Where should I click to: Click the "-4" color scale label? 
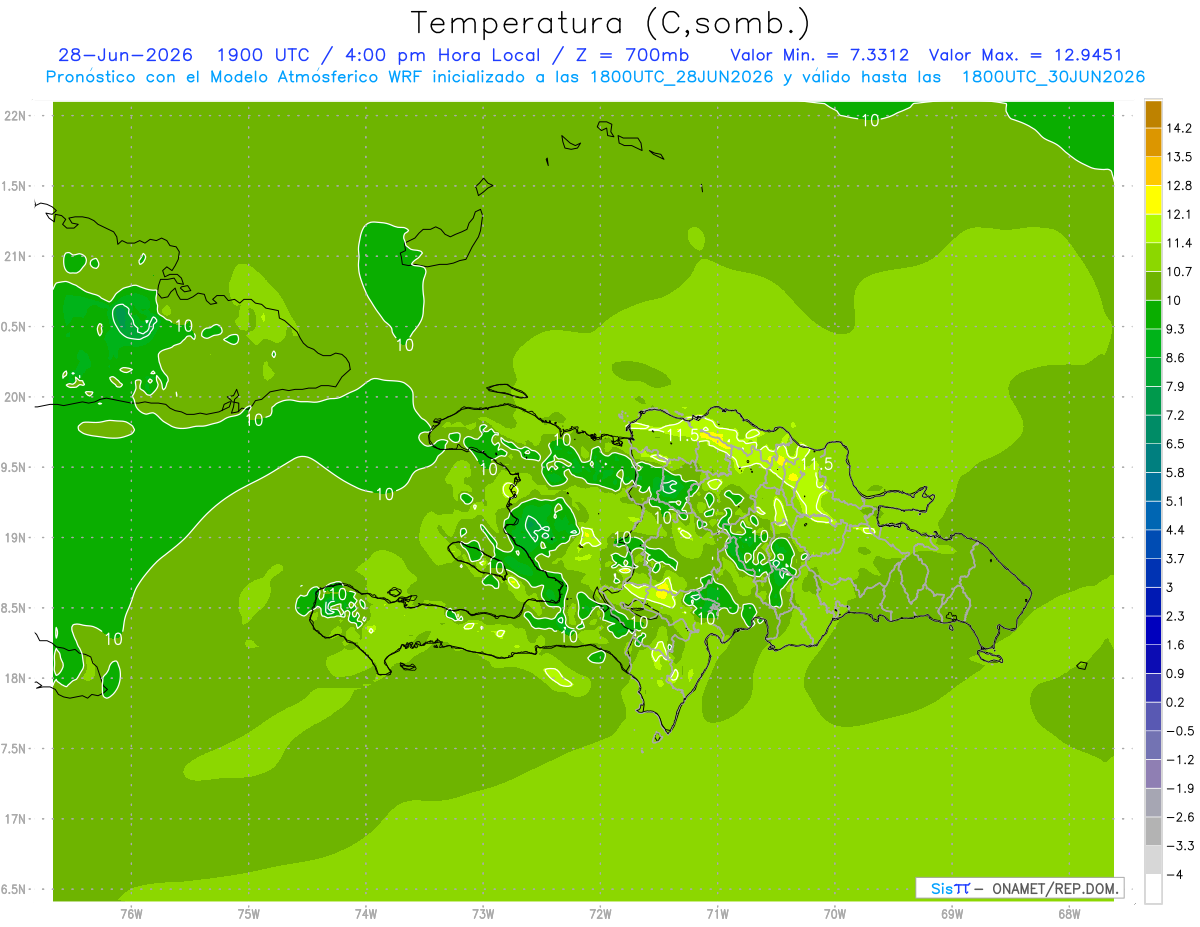(1174, 875)
